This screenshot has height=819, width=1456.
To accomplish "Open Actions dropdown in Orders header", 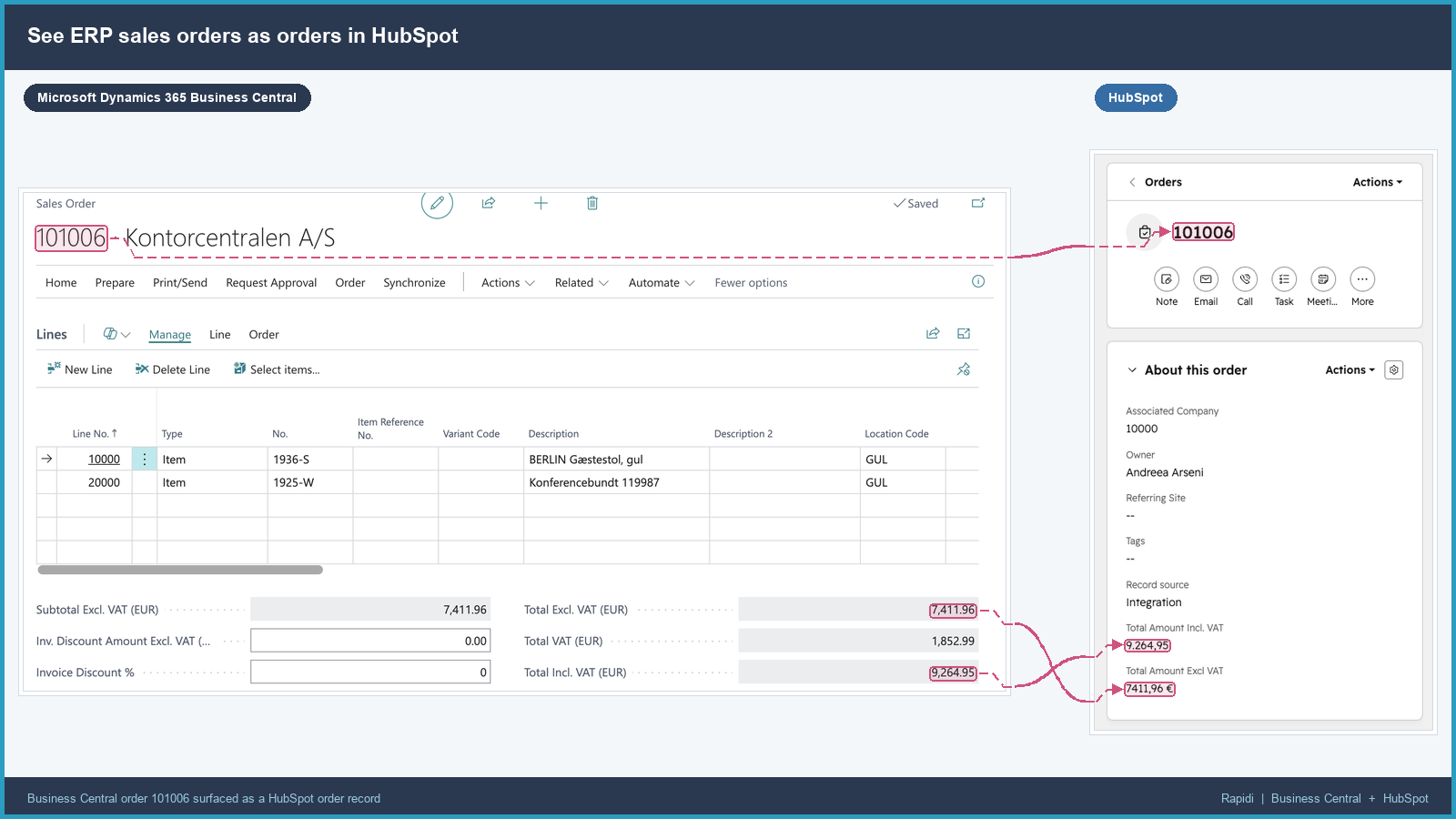I will coord(1377,182).
